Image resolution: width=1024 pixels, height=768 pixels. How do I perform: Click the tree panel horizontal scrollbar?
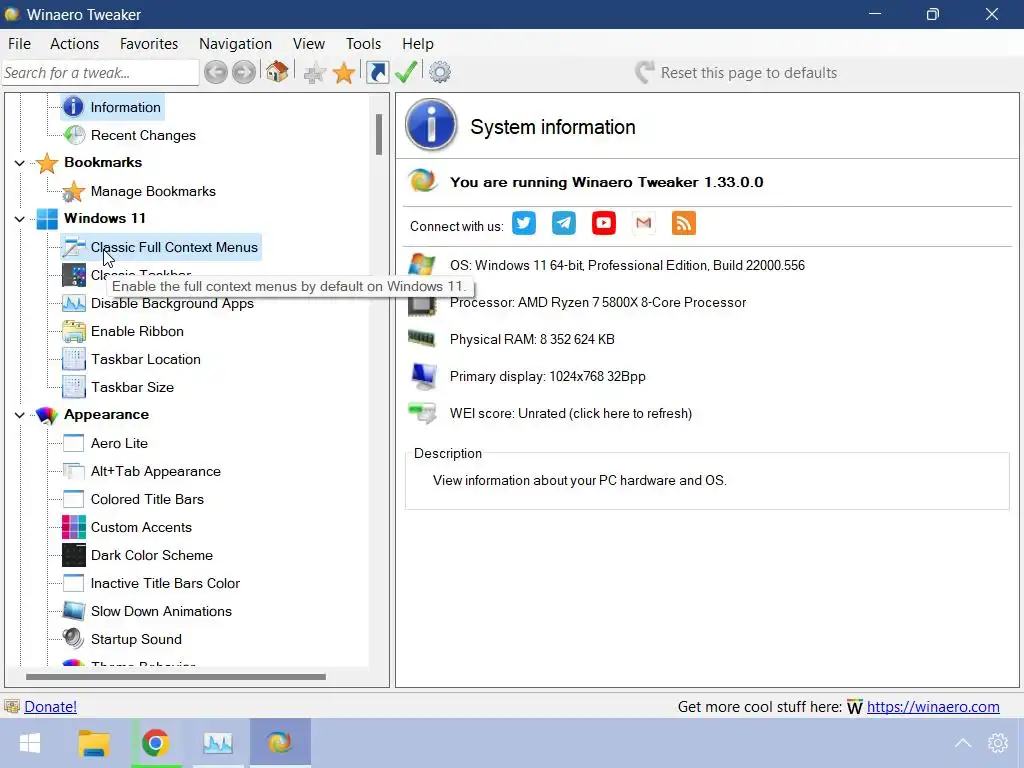click(x=176, y=677)
